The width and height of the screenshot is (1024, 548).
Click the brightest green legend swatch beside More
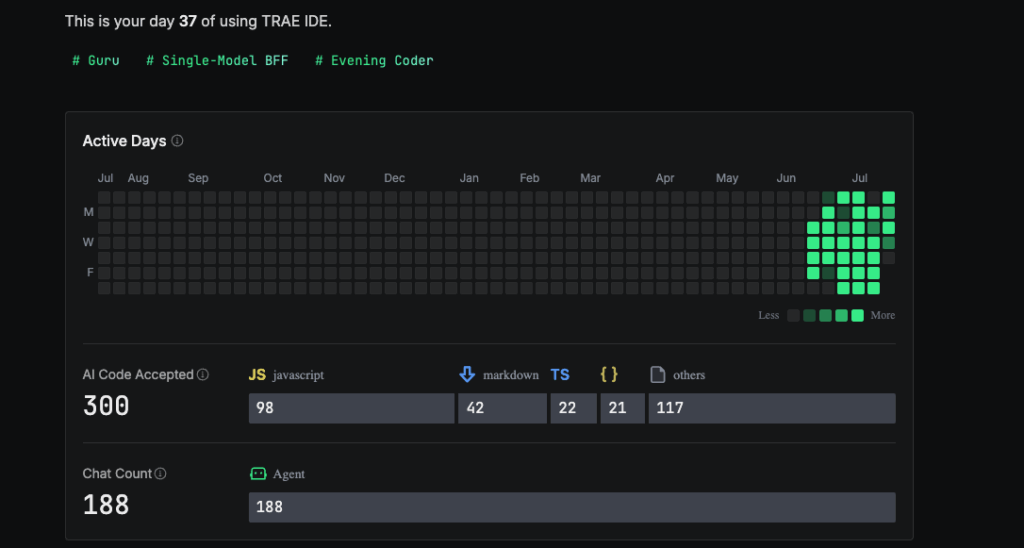click(x=857, y=315)
